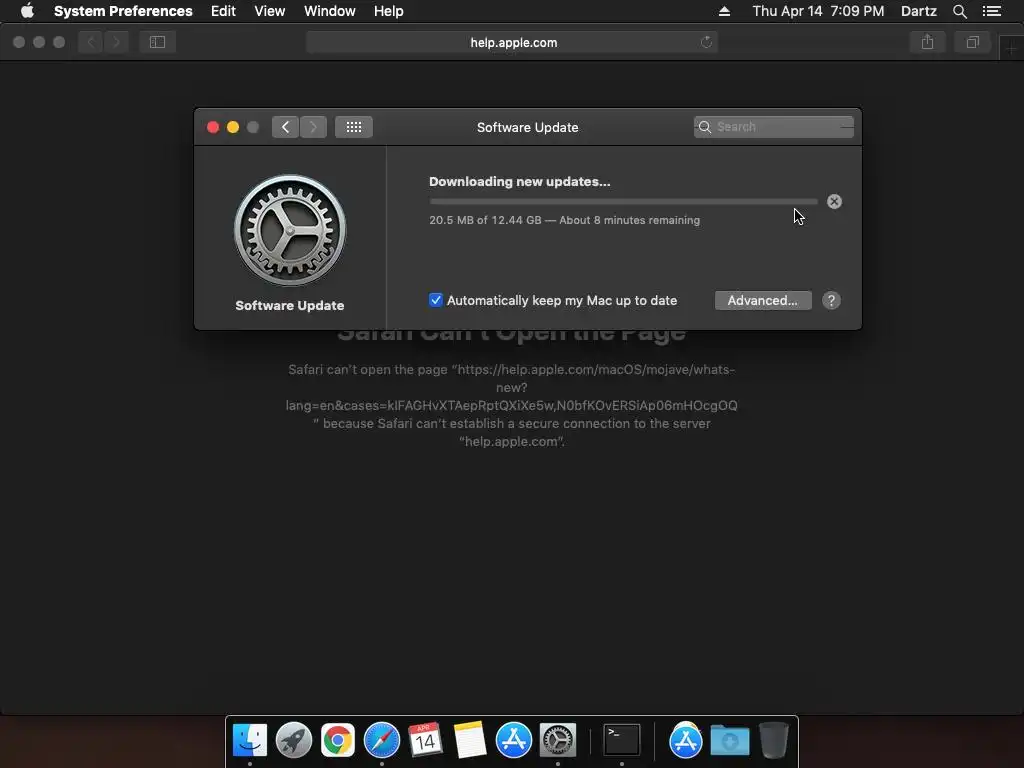Open help with the question mark button

831,300
